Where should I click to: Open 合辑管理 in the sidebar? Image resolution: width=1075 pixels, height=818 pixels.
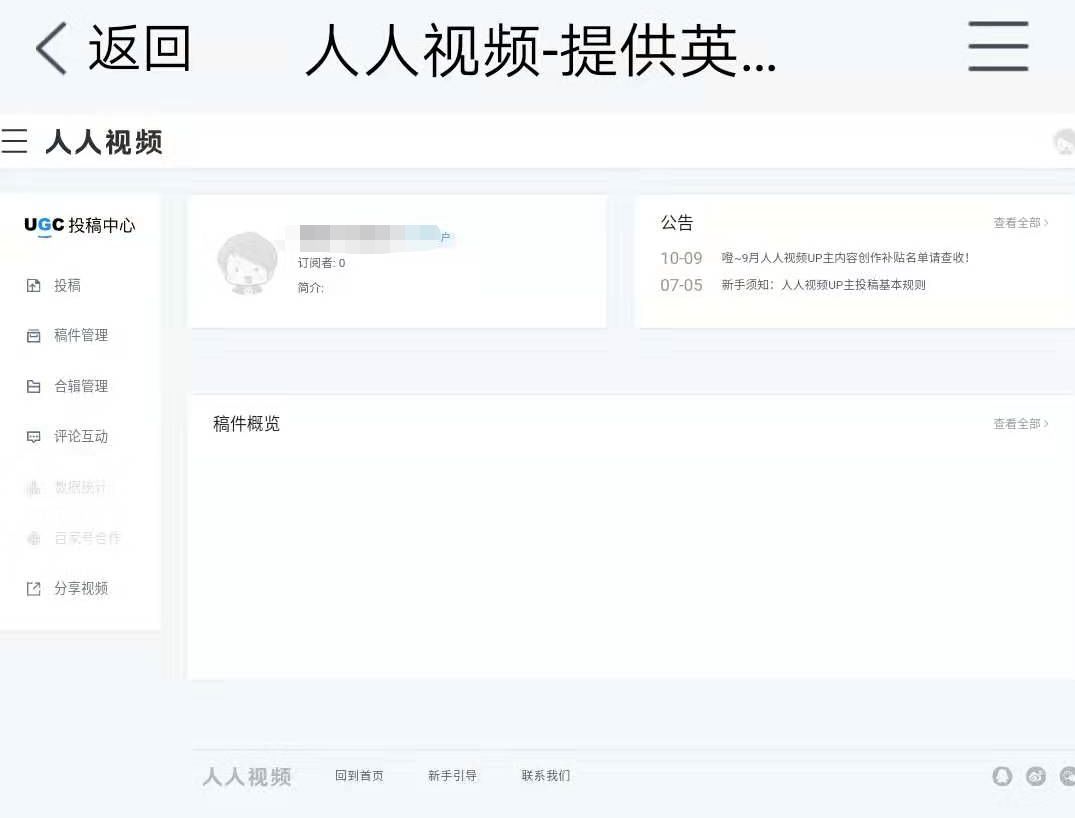tap(81, 386)
